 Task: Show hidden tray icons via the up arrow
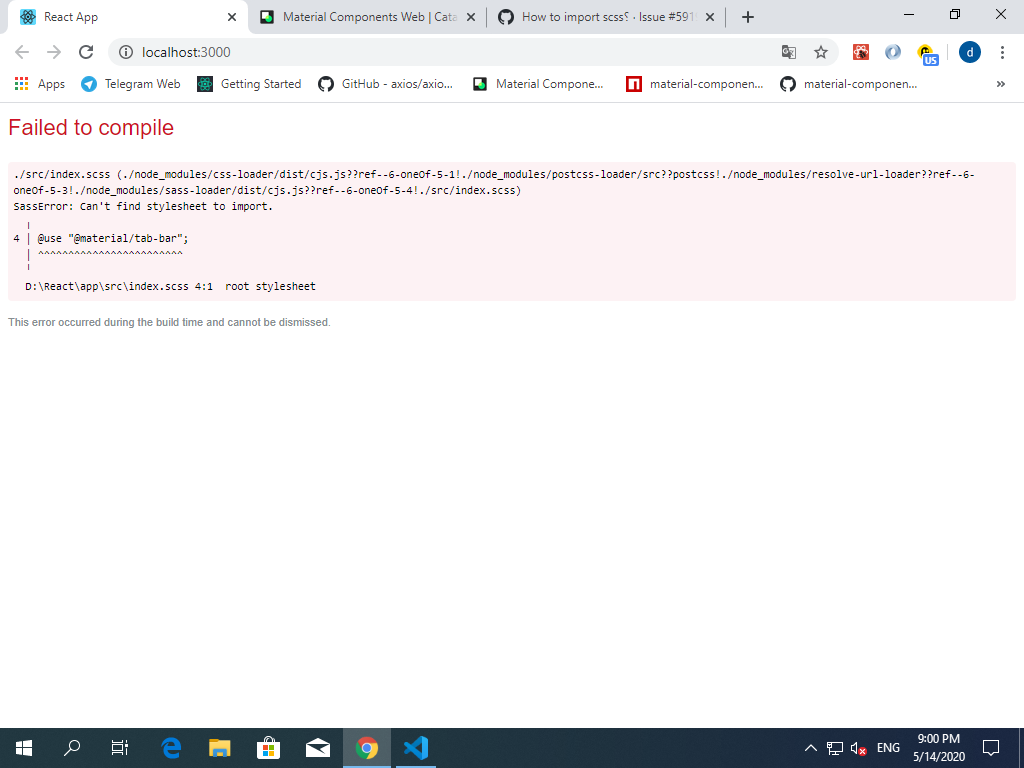click(x=811, y=747)
